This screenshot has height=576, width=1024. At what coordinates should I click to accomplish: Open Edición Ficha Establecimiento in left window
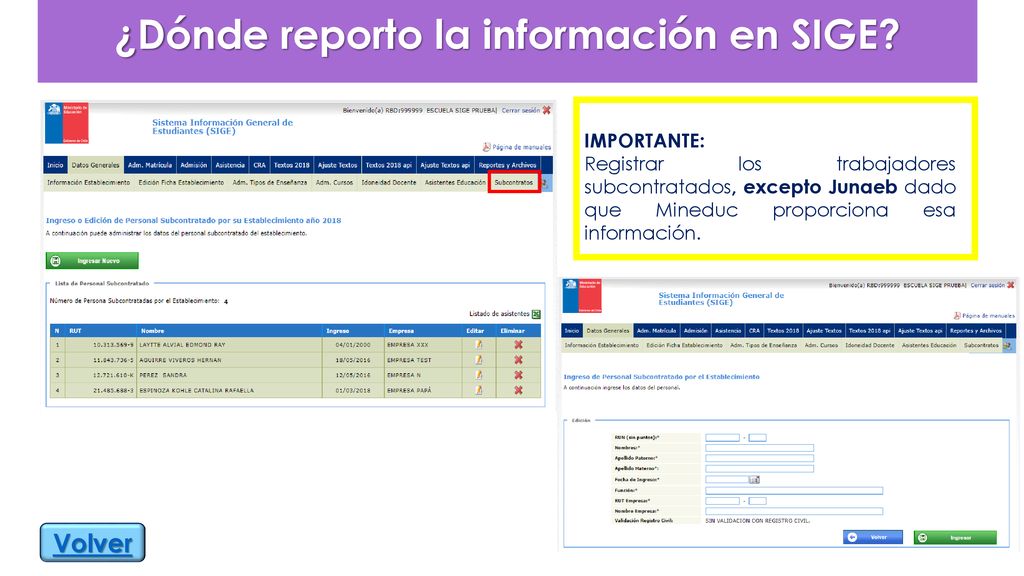click(181, 183)
